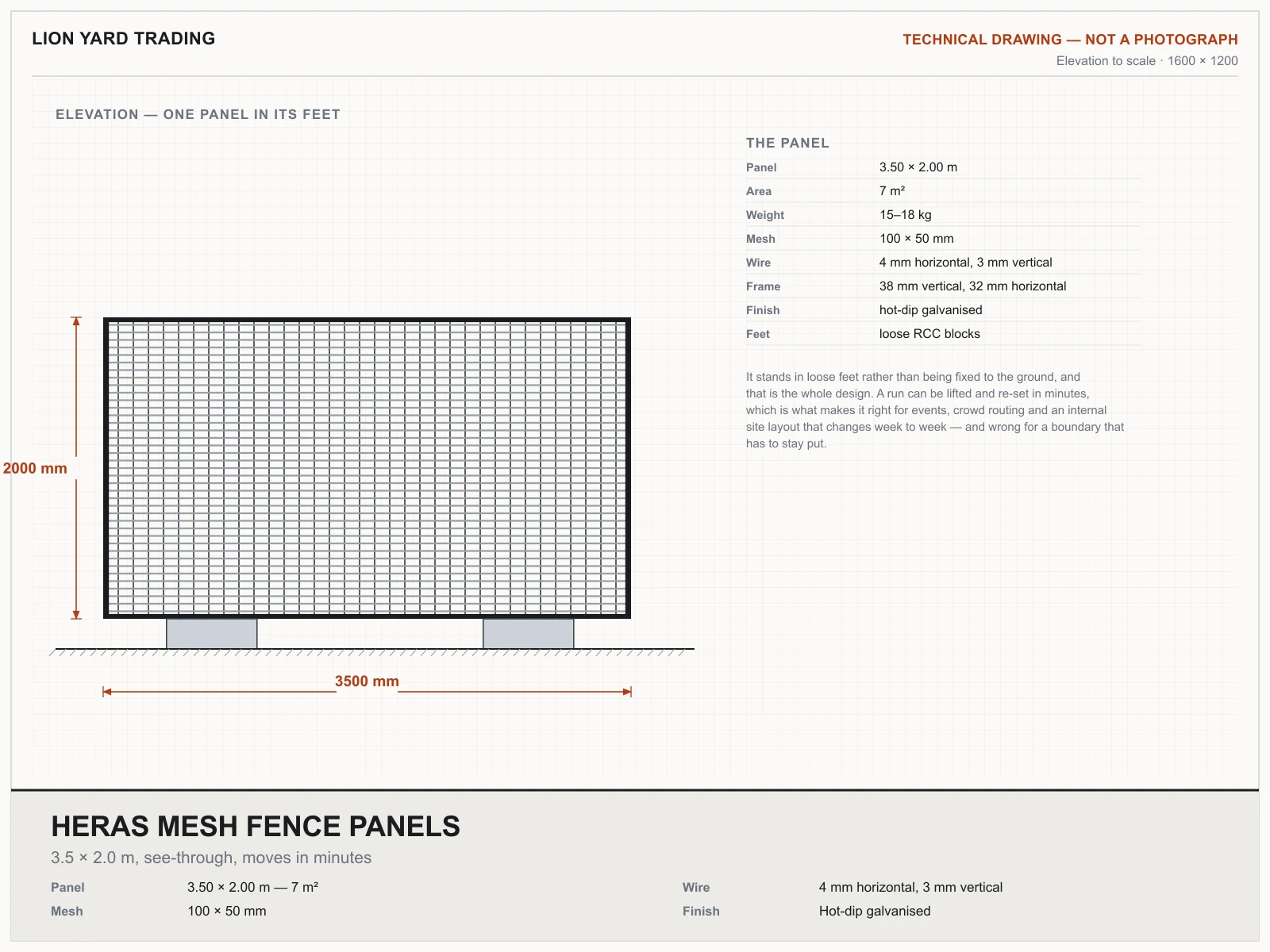Click paragraph starting 'It stands in loose feet'
This screenshot has height=952, width=1270.
pos(935,410)
